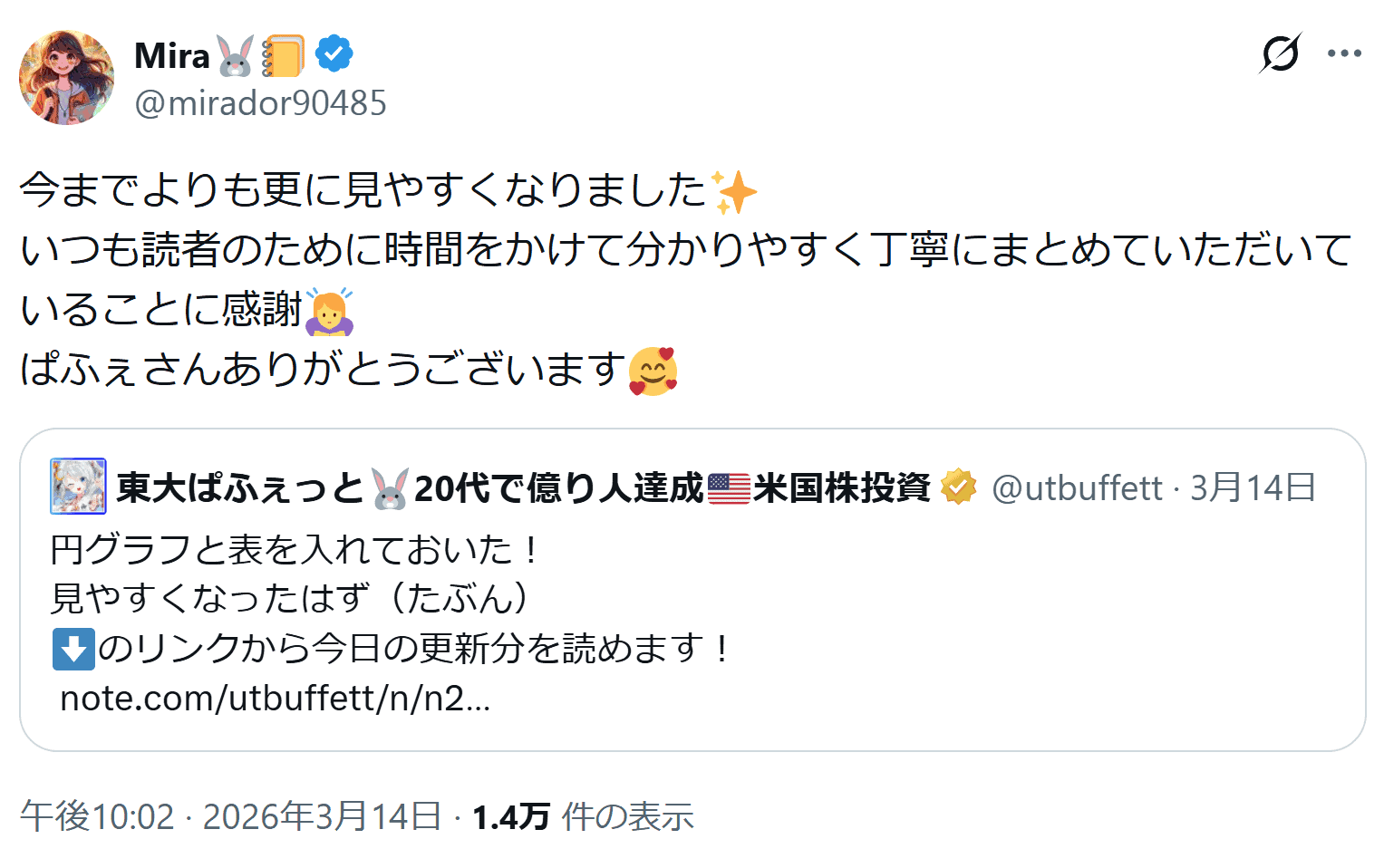Open the @mirador90485 handle link

[260, 103]
